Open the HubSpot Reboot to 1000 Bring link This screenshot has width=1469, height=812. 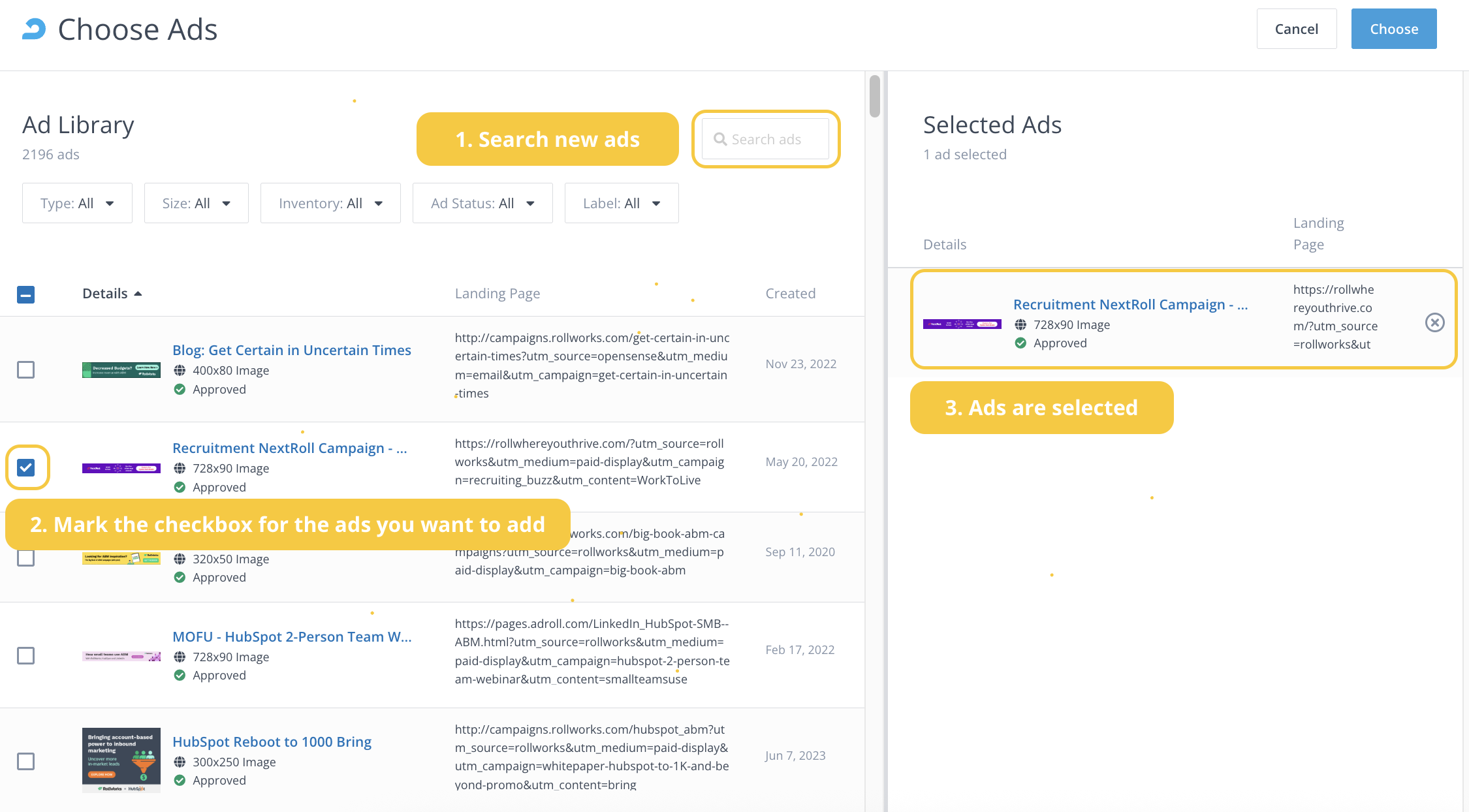click(x=272, y=742)
